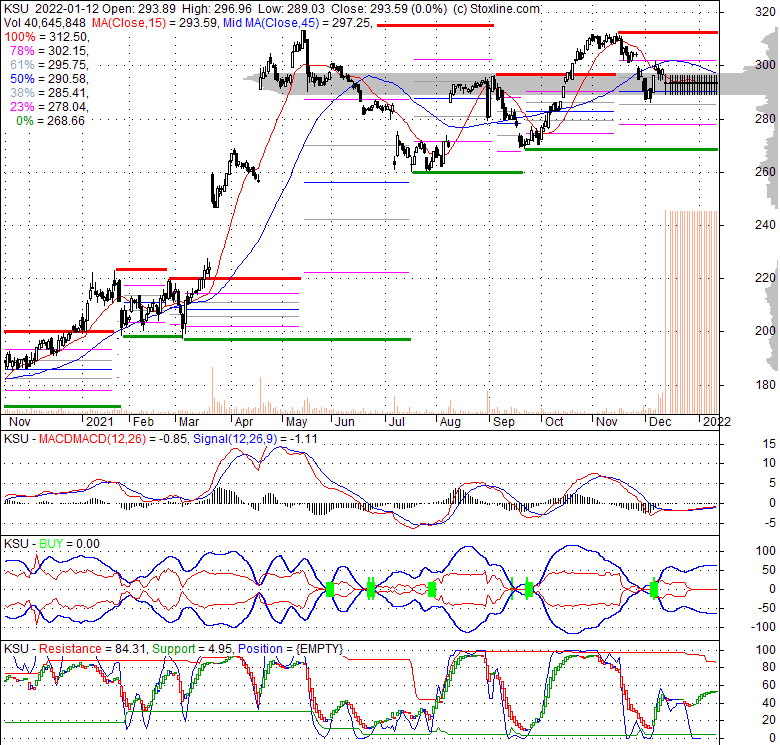Image resolution: width=780 pixels, height=745 pixels.
Task: Click the Position = {EMPTY} label
Action: [291, 649]
